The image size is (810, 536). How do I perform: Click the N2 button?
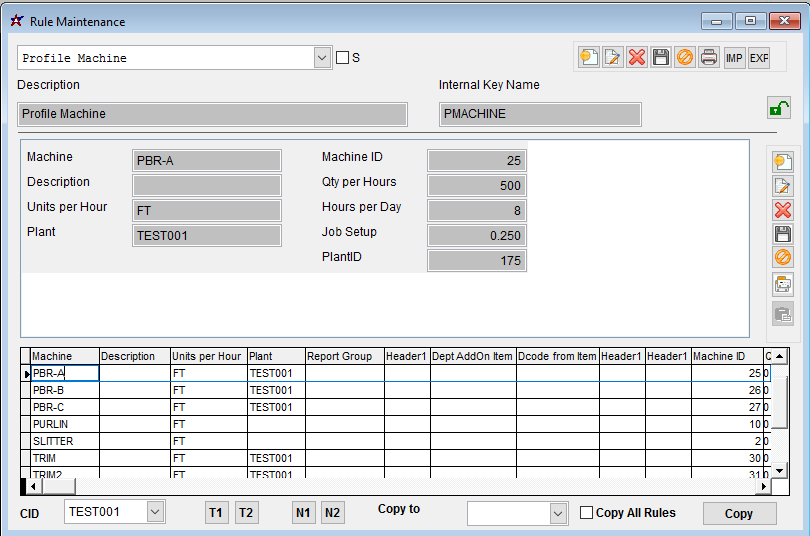coord(333,513)
